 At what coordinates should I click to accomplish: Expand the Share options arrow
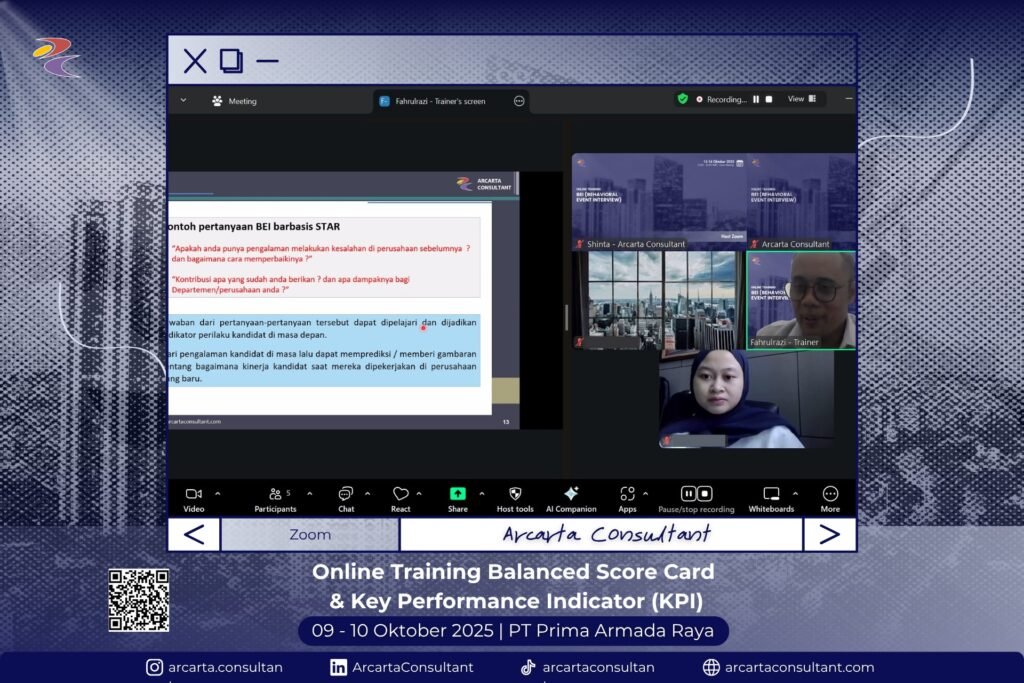[482, 493]
